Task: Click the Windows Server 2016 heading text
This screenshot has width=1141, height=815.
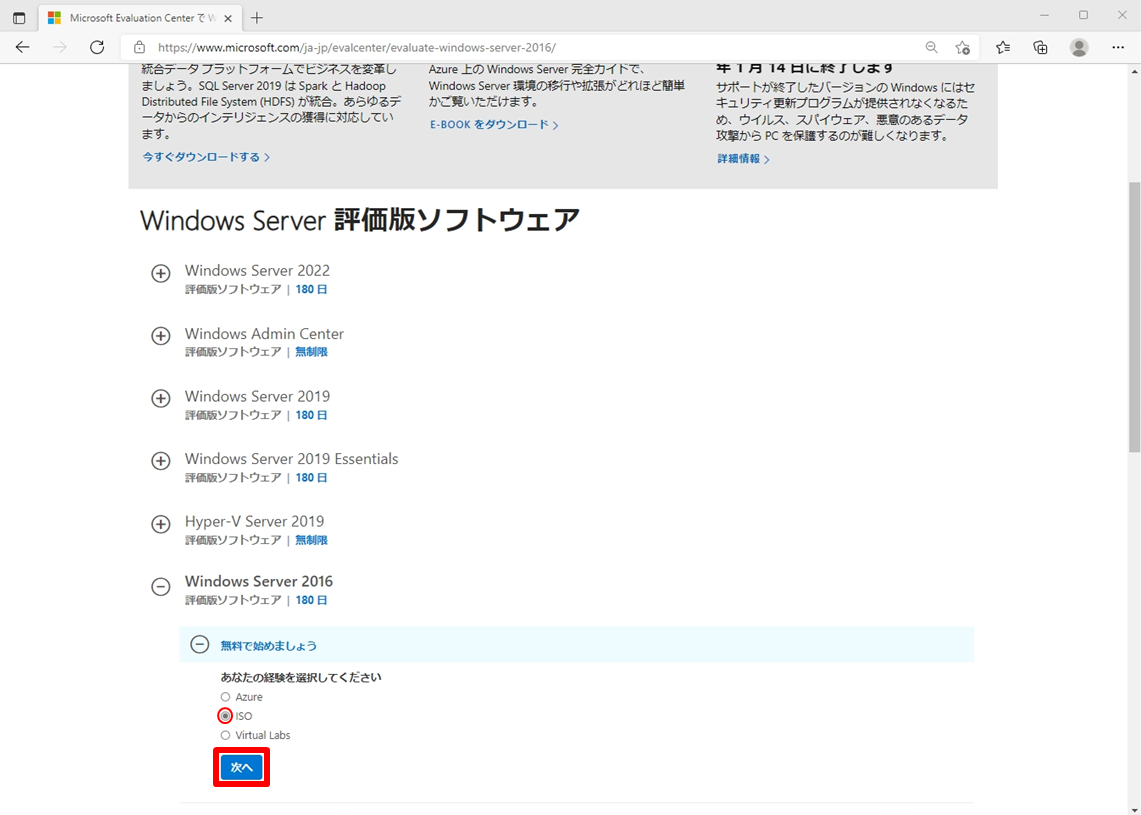Action: (x=258, y=581)
